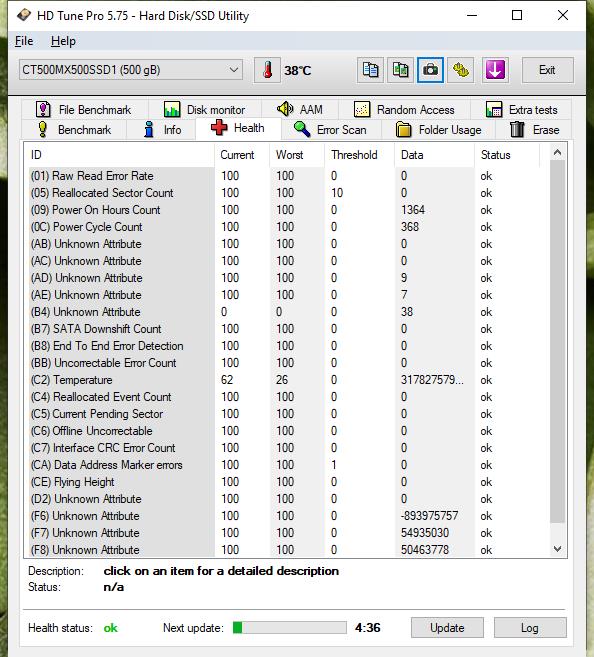The width and height of the screenshot is (594, 657).
Task: Select the Health tab
Action: click(238, 128)
